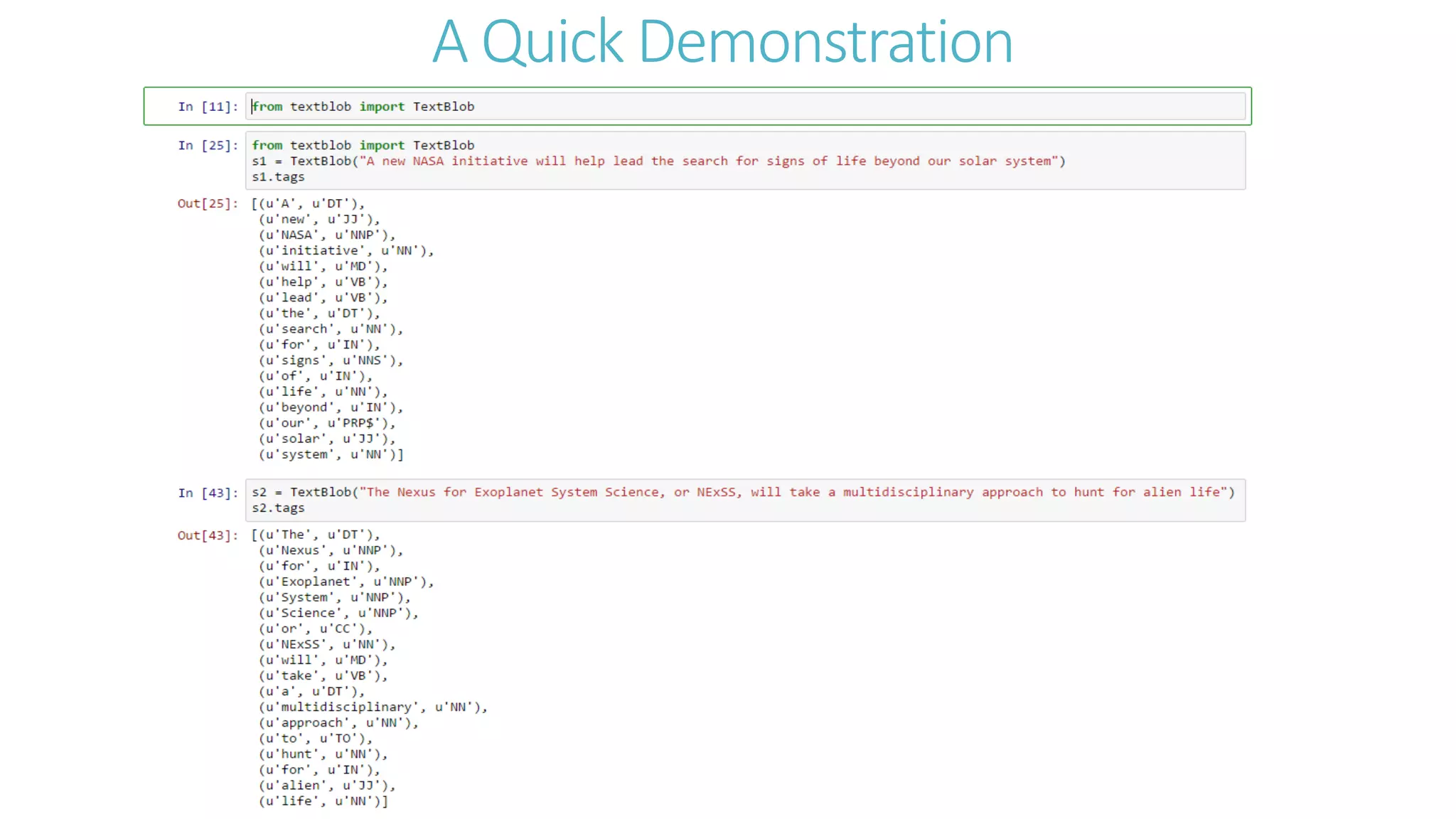Click the 'A Quick Demonstration' slide title
This screenshot has width=1456, height=819.
tap(722, 41)
